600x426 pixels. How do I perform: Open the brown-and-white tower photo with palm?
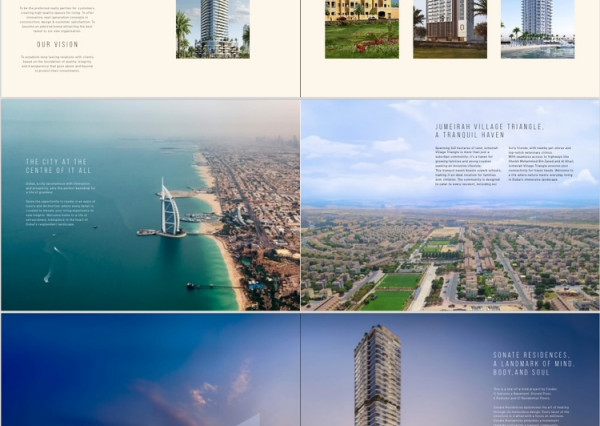coord(450,29)
